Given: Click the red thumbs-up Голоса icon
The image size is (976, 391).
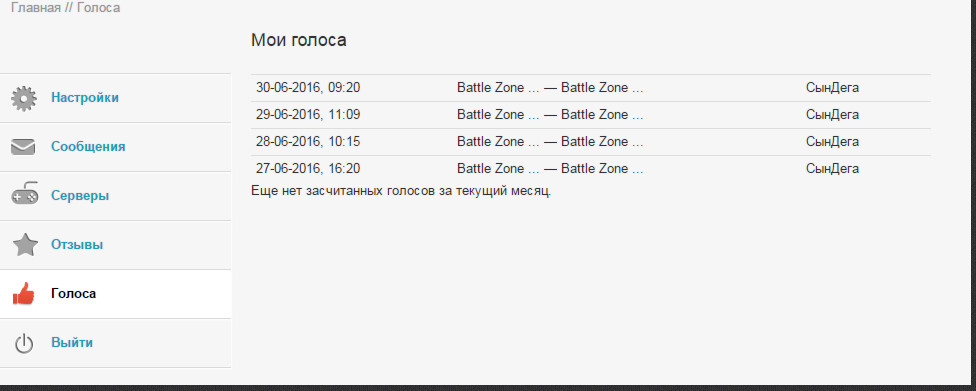Looking at the screenshot, I should click(x=24, y=293).
